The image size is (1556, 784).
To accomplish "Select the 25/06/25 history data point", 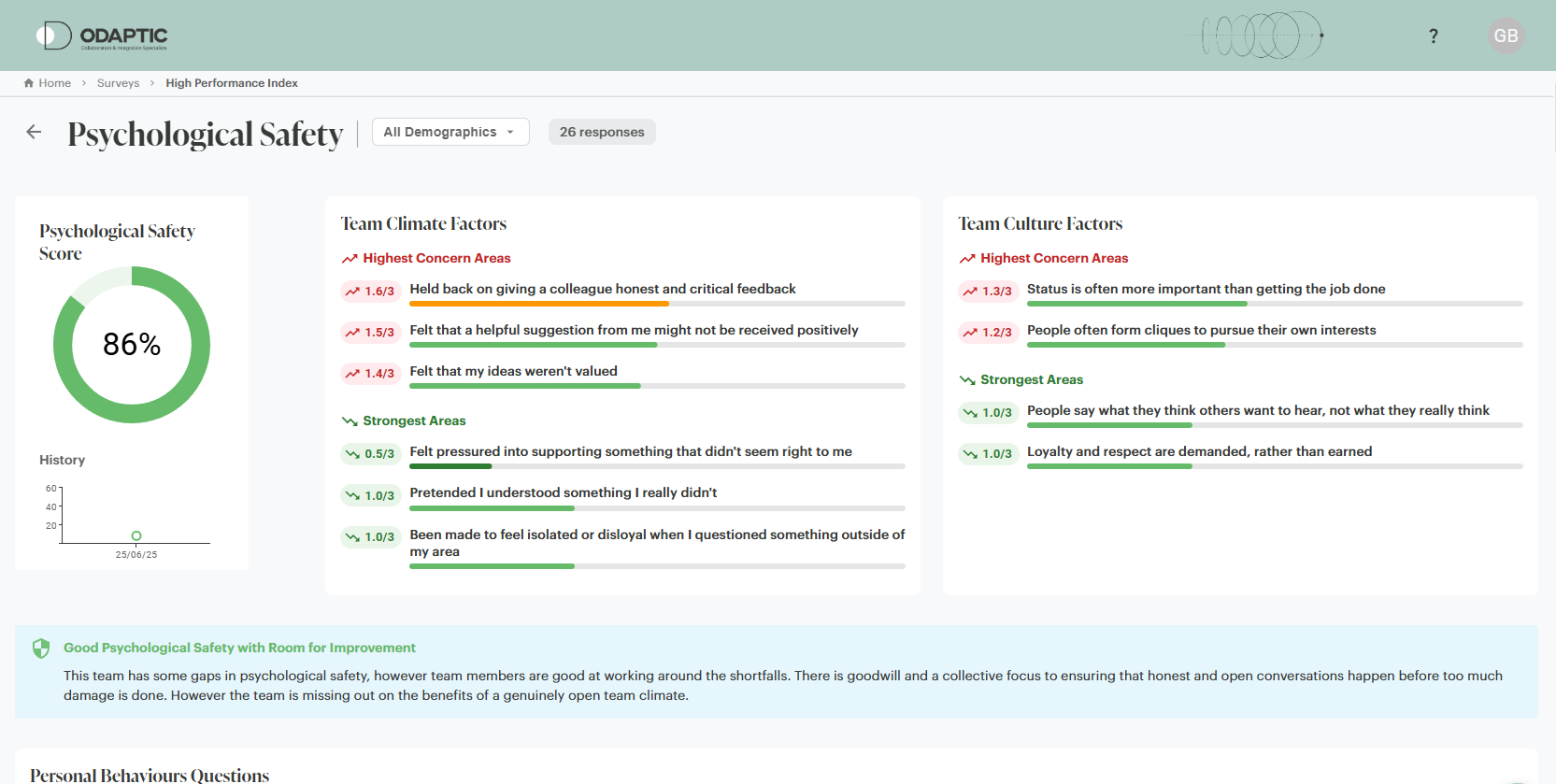I will click(136, 536).
